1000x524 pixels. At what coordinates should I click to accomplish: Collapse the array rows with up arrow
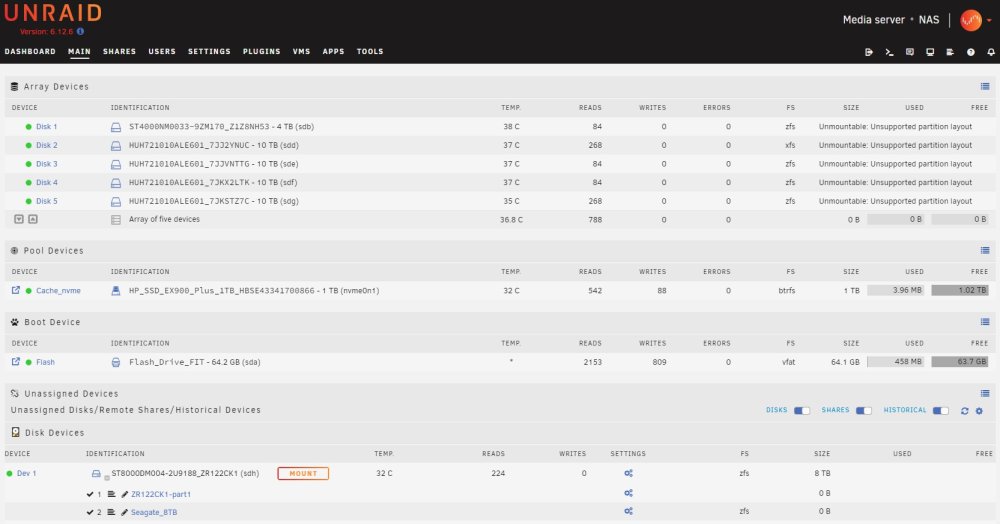[x=33, y=219]
